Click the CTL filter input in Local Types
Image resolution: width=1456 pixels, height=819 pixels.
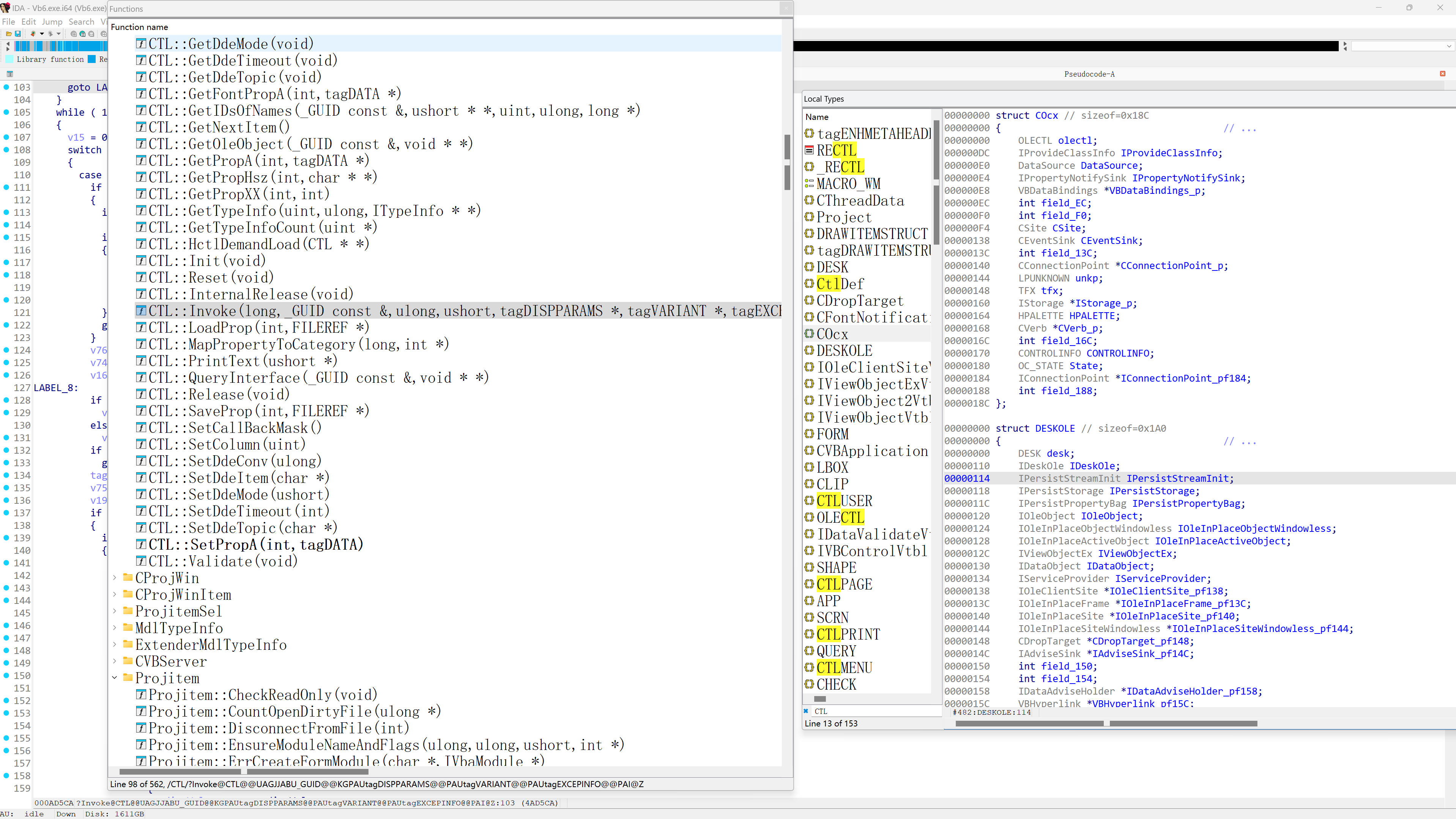click(876, 711)
